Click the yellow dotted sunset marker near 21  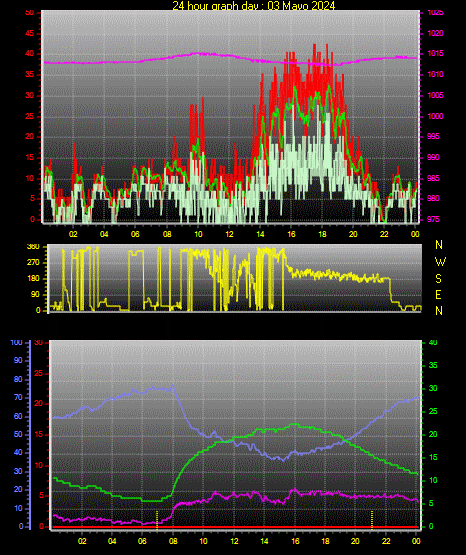click(x=372, y=520)
